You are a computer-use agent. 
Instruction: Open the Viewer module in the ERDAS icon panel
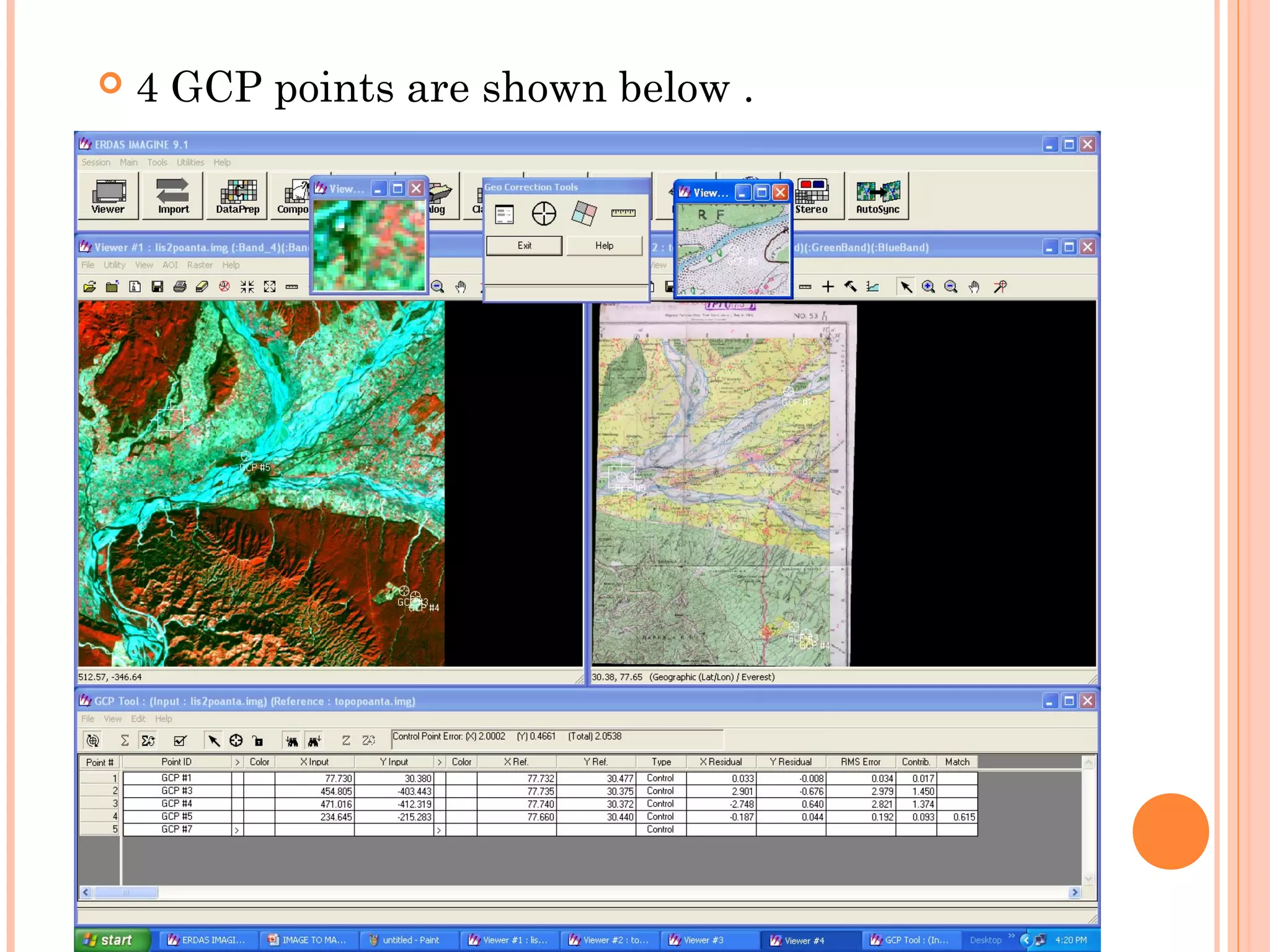pyautogui.click(x=109, y=196)
